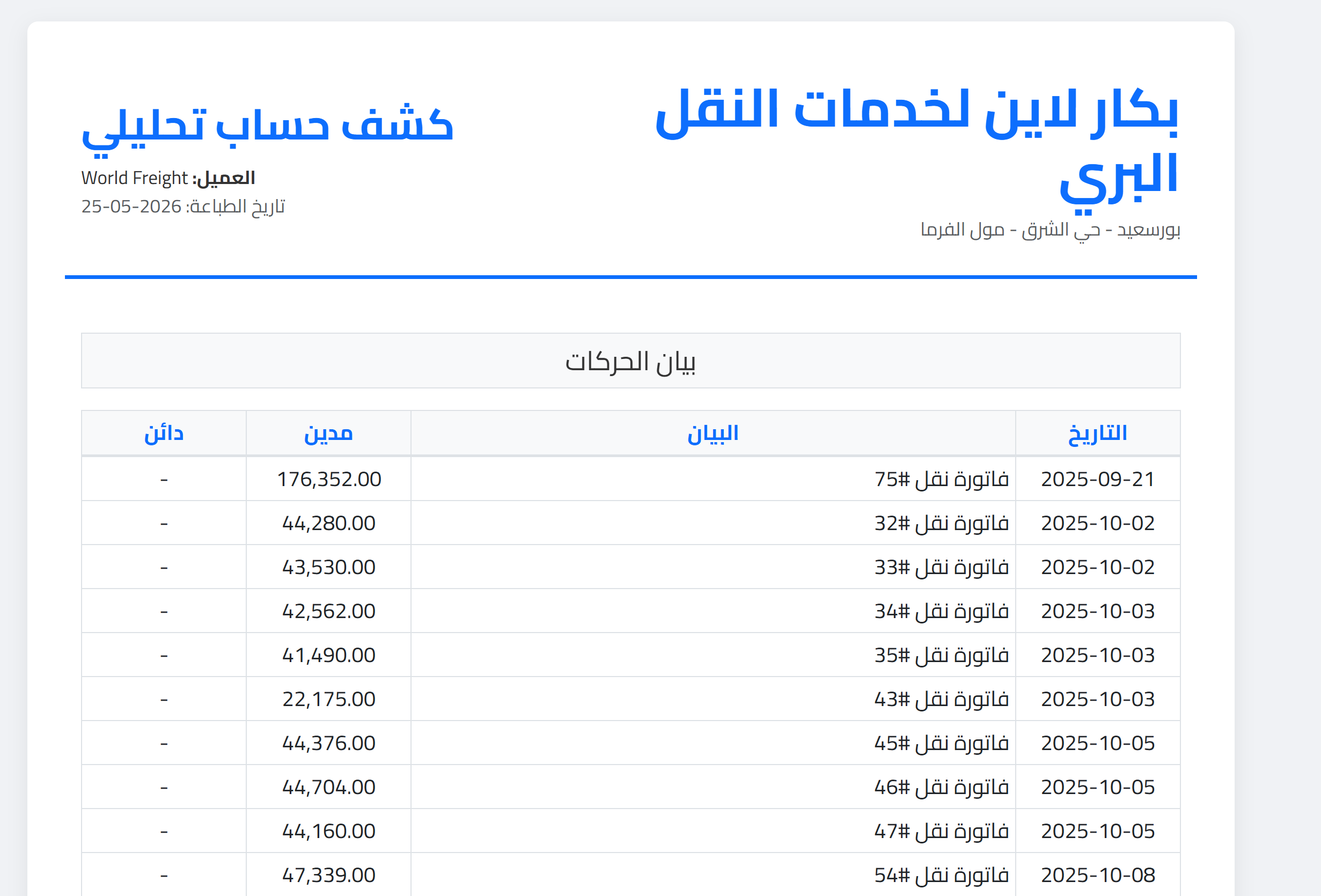Click the date of invoice #47 row
This screenshot has height=896, width=1321.
1098,831
